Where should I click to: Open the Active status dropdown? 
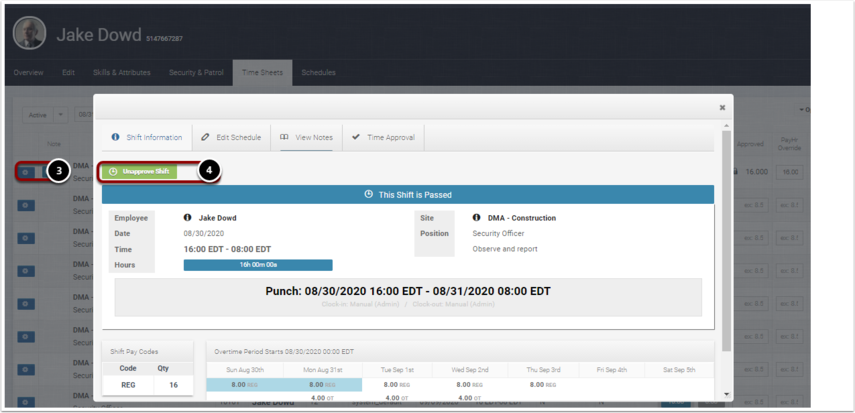46,115
